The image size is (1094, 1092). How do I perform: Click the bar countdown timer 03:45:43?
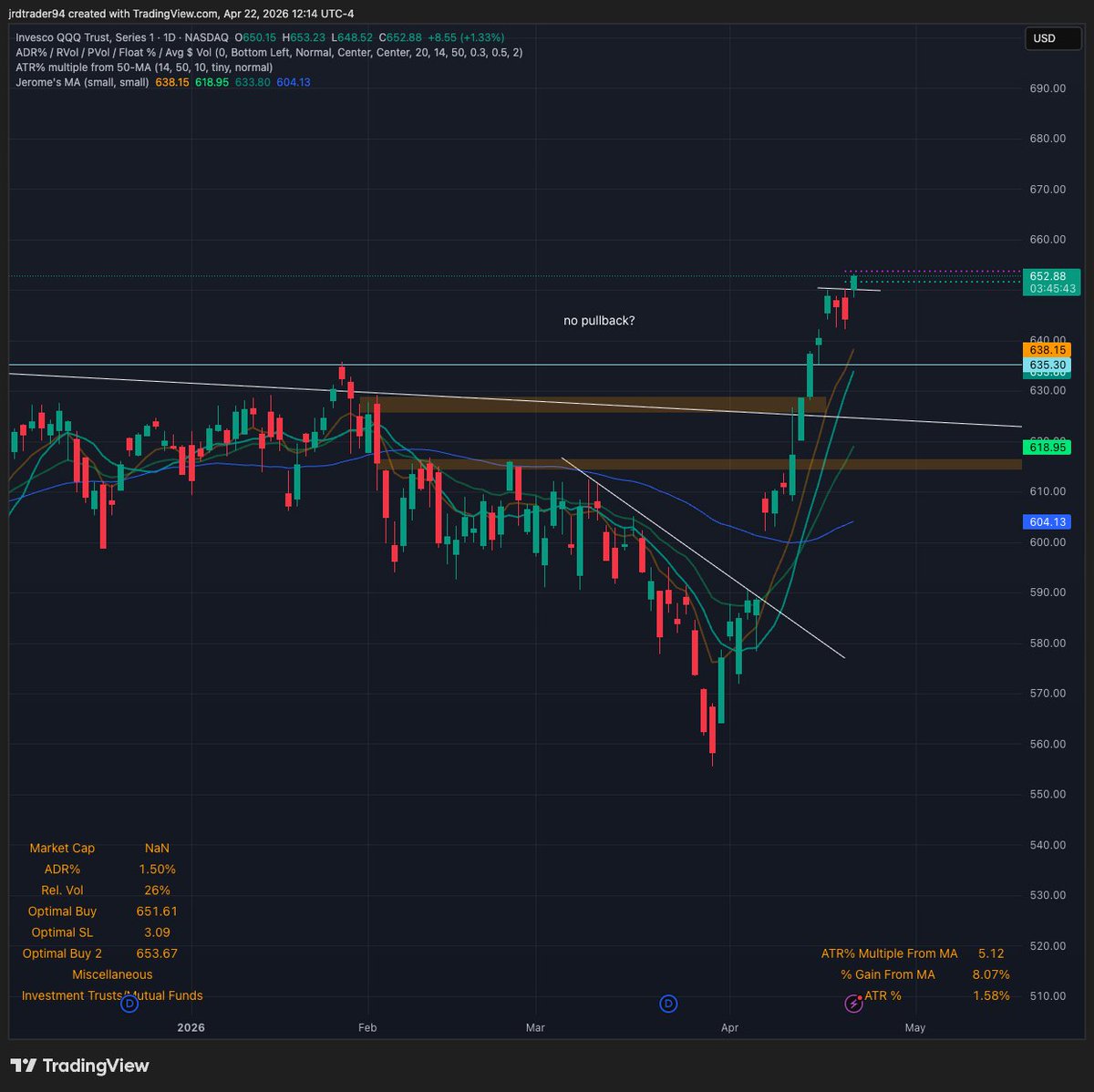tap(1052, 288)
